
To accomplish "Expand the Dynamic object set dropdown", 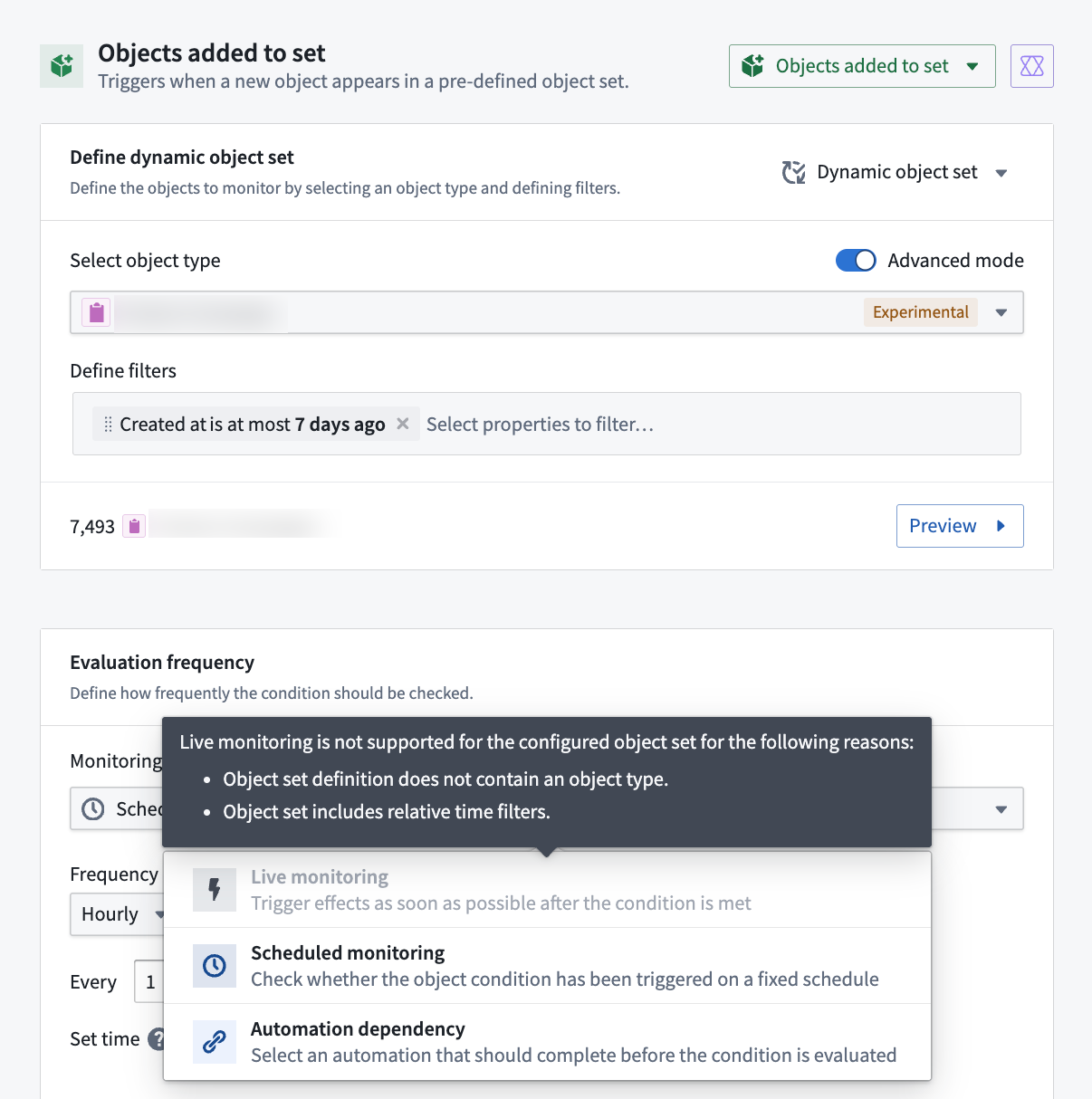I will 895,172.
